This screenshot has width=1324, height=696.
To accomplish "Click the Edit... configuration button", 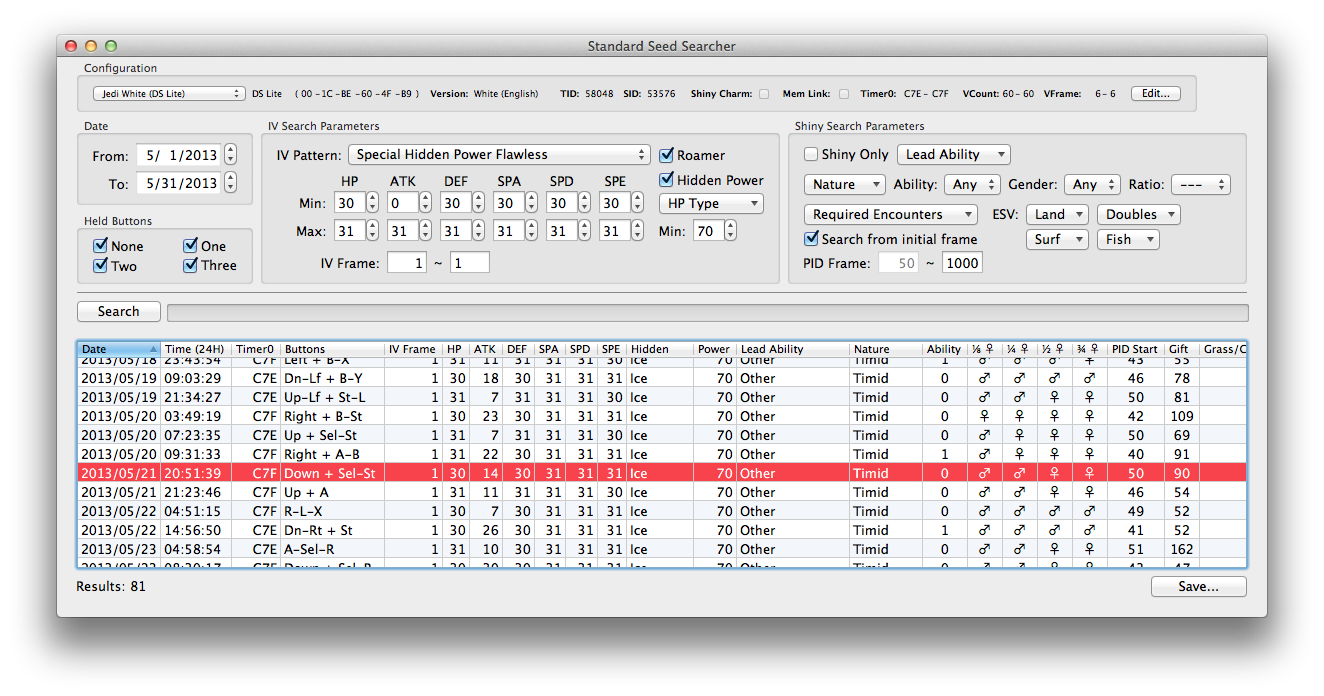I will tap(1156, 94).
